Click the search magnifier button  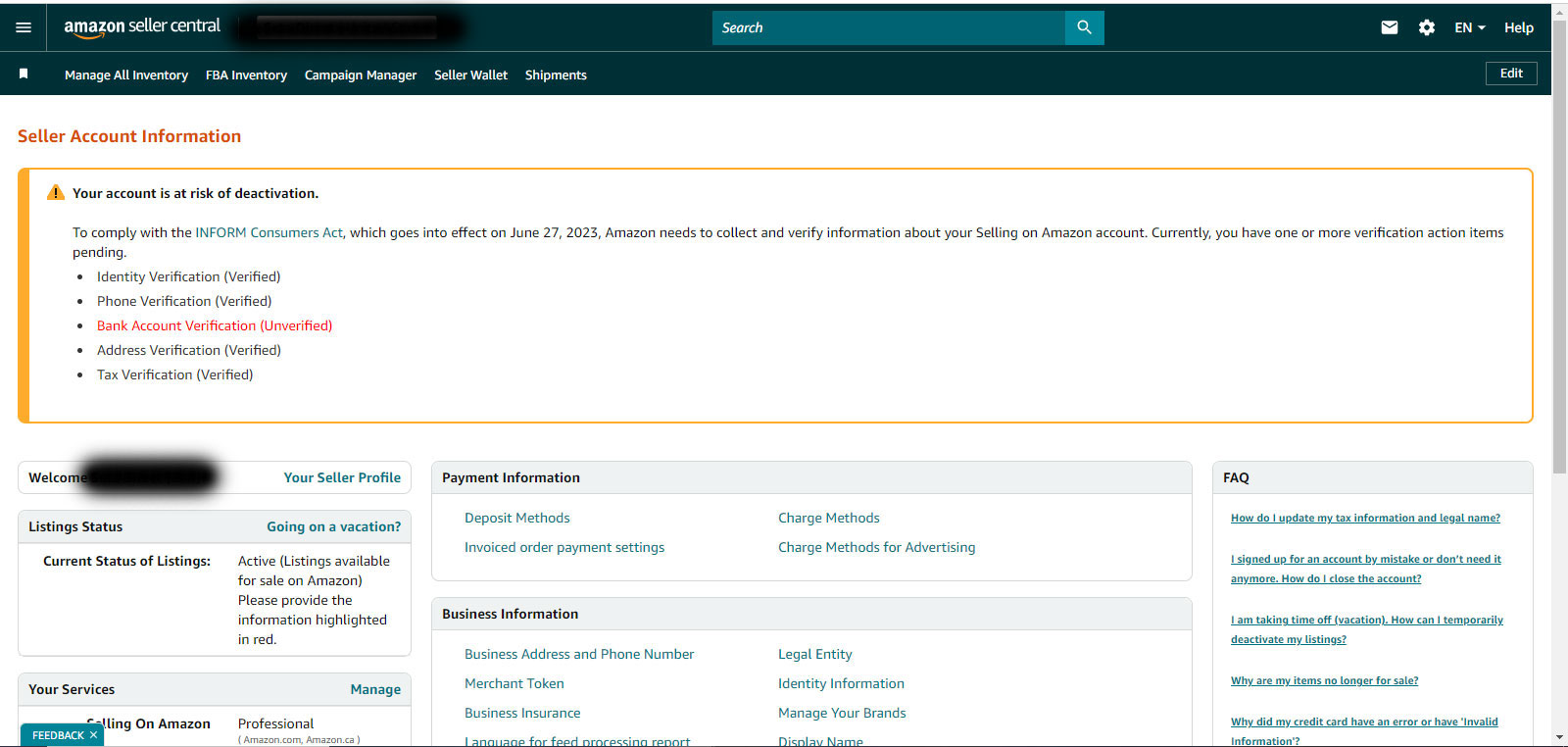(x=1084, y=27)
